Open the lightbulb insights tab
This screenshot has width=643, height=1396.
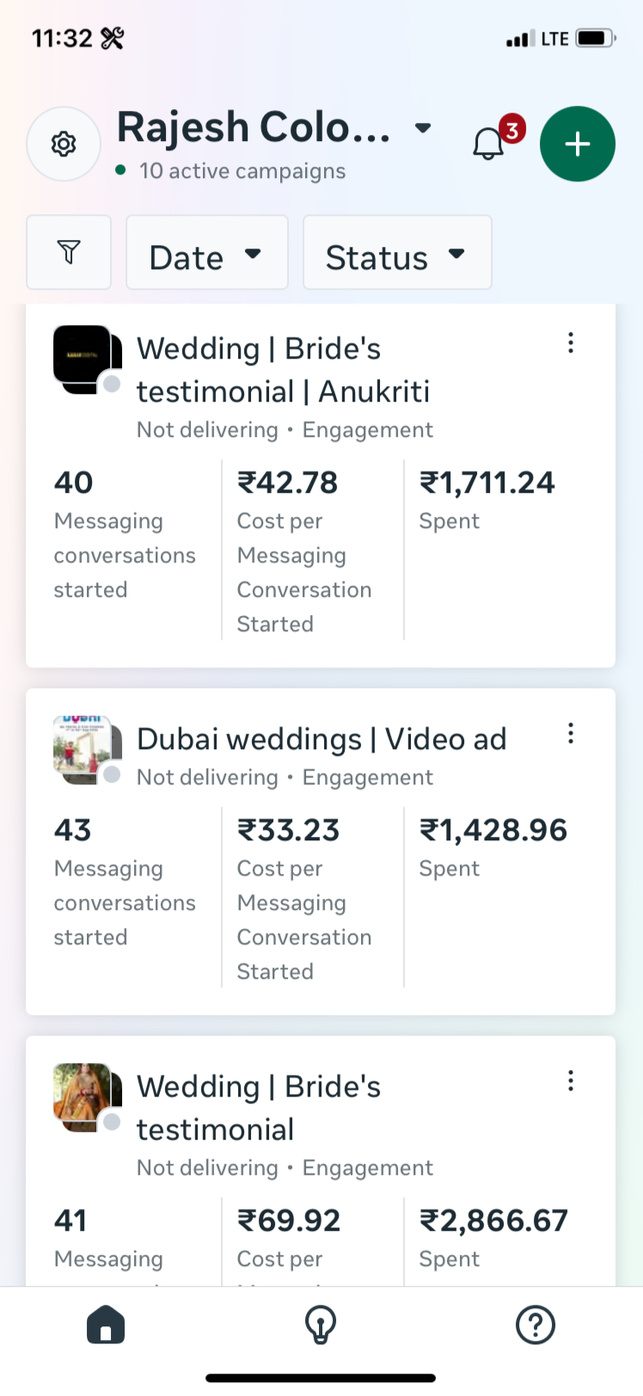pos(320,1326)
